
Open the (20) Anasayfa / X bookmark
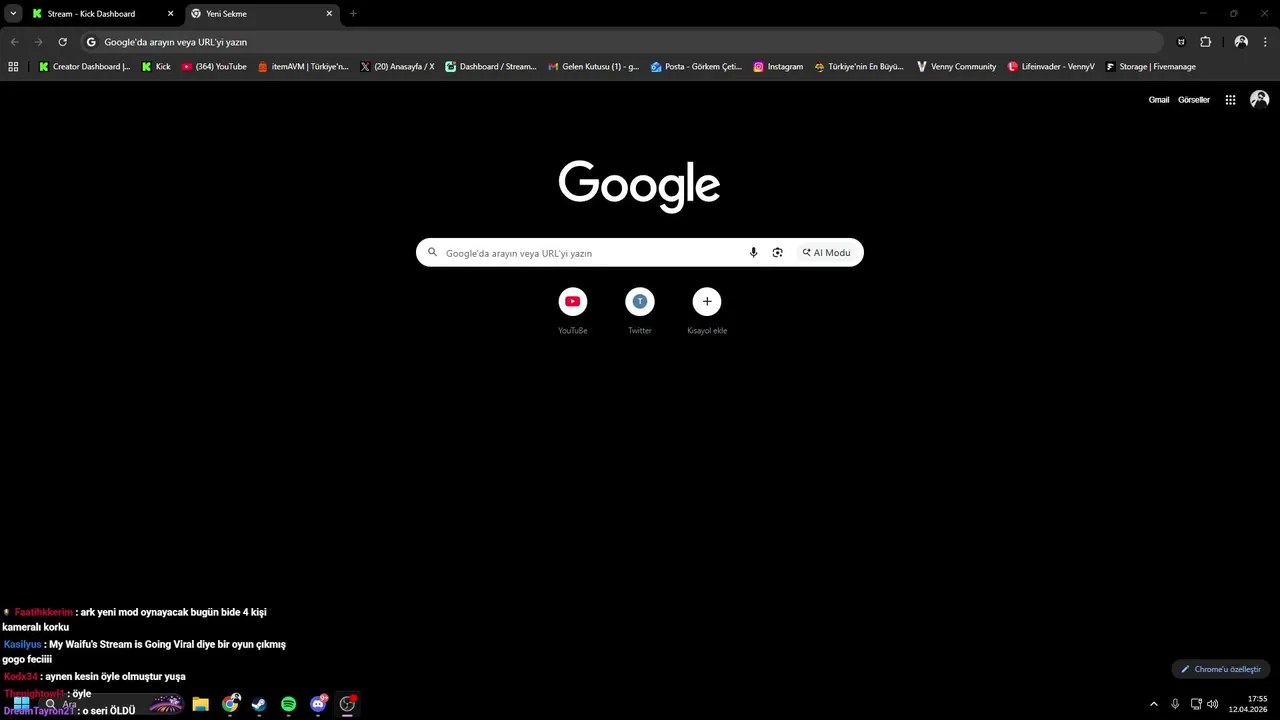[397, 67]
